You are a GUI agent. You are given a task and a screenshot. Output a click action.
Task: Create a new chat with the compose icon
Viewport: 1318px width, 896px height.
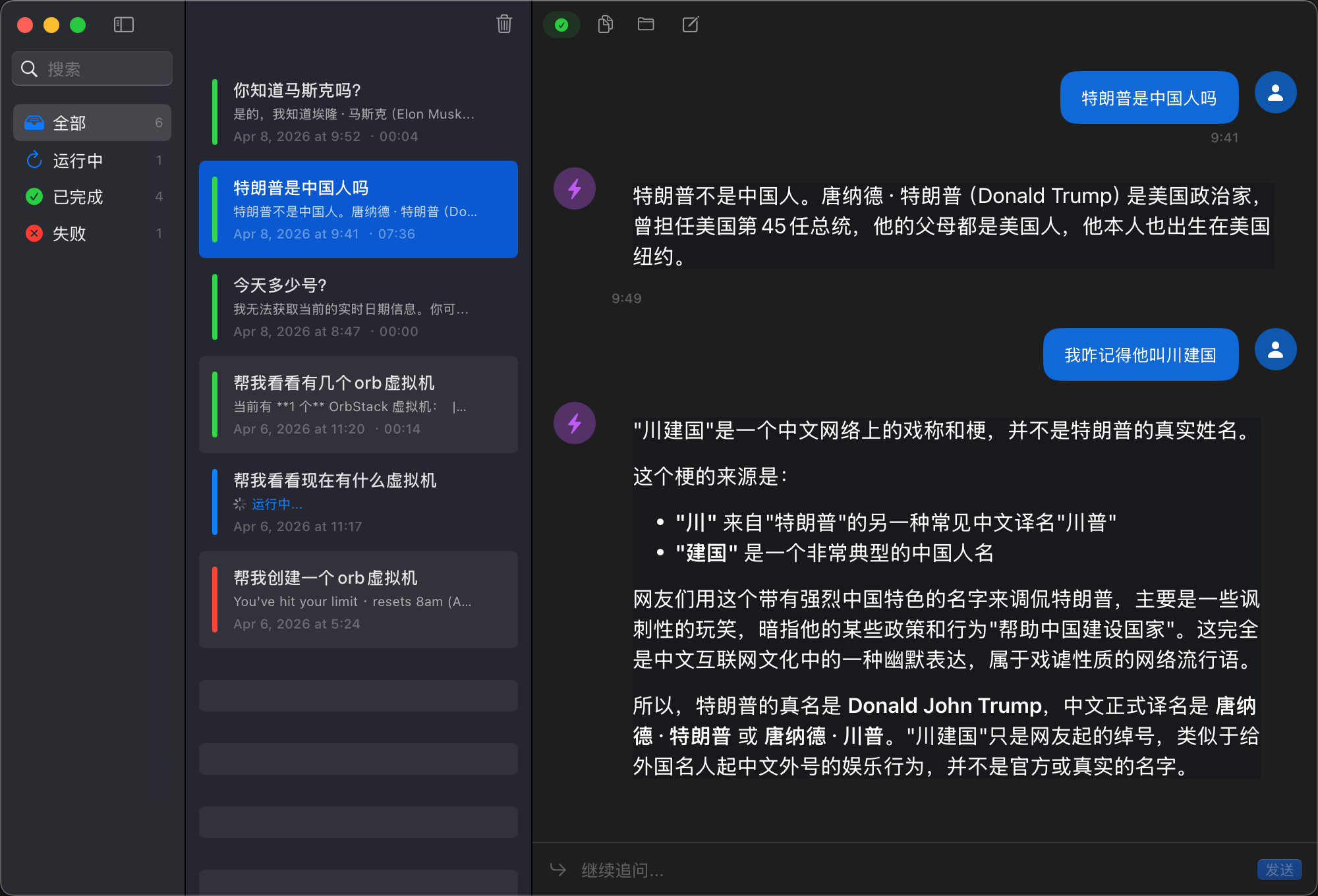(690, 24)
